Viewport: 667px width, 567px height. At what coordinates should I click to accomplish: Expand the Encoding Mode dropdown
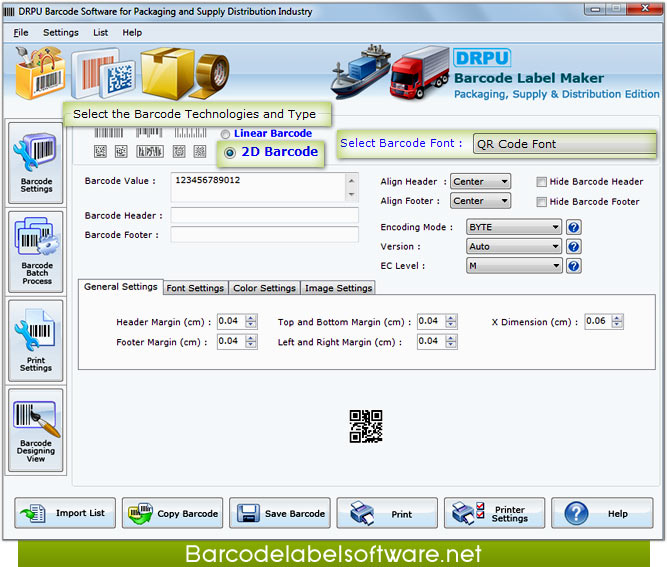pos(514,227)
